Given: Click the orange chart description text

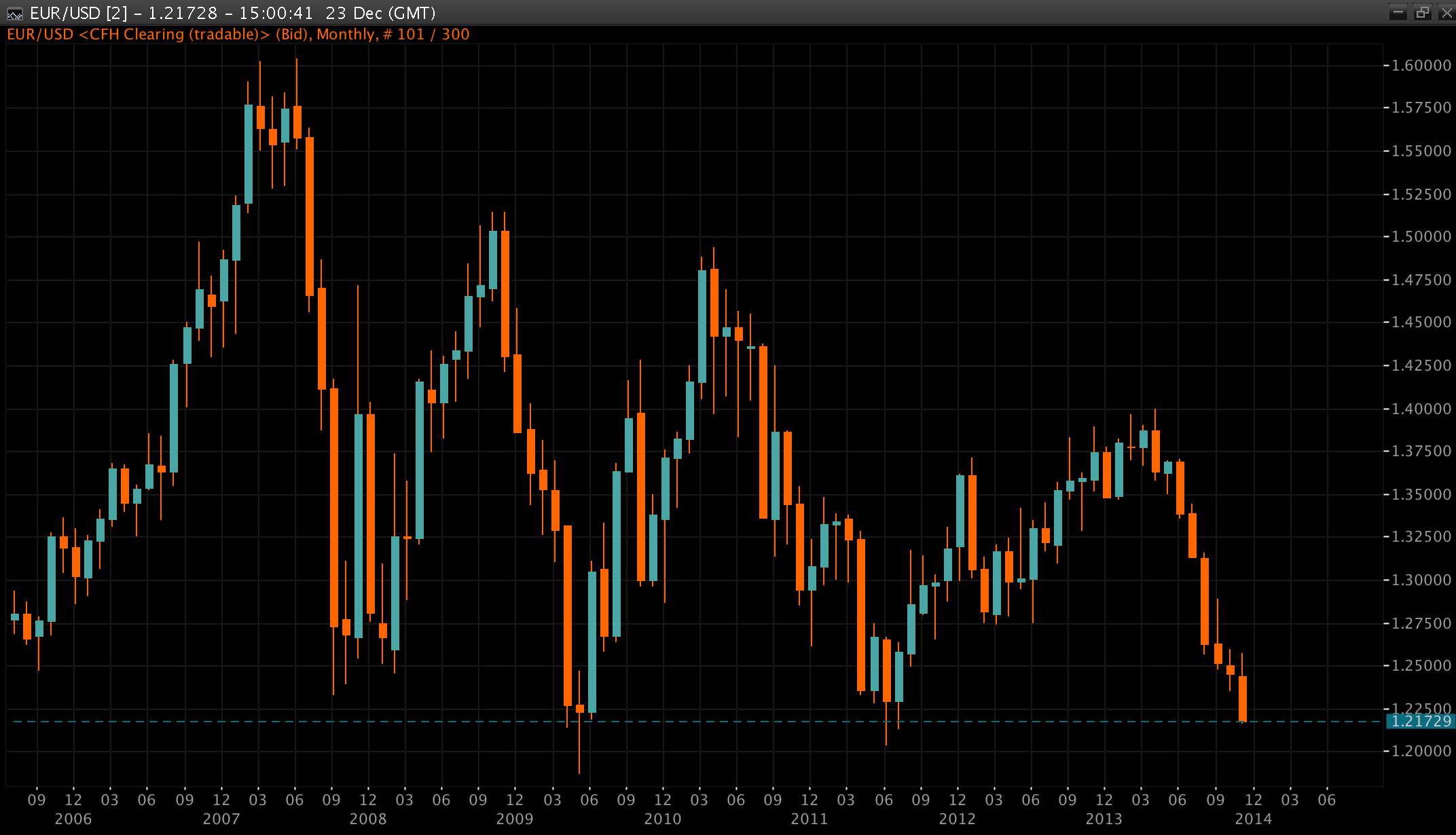Looking at the screenshot, I should [238, 35].
